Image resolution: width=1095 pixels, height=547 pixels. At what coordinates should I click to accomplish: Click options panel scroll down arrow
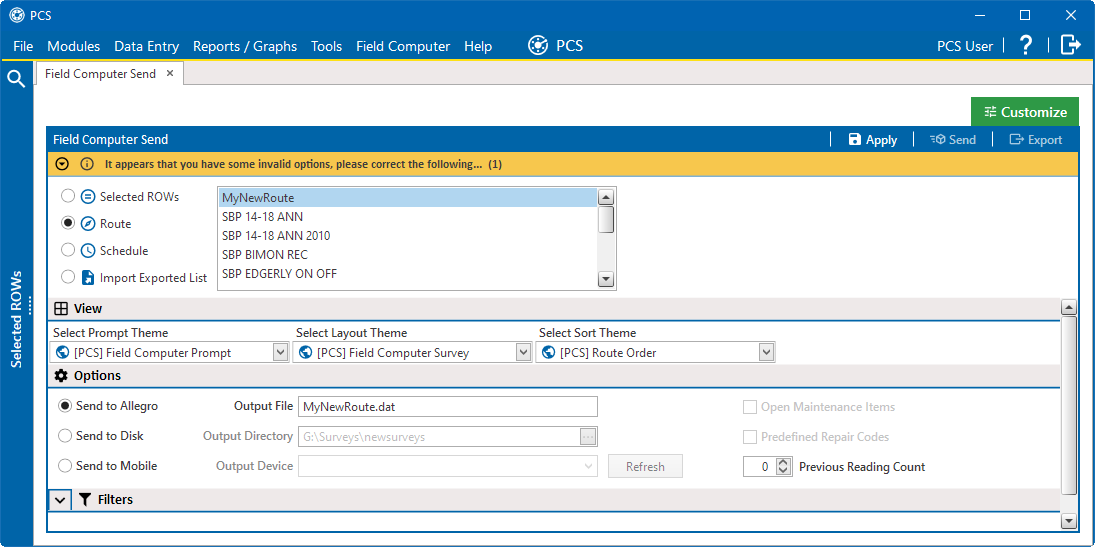tap(1068, 521)
